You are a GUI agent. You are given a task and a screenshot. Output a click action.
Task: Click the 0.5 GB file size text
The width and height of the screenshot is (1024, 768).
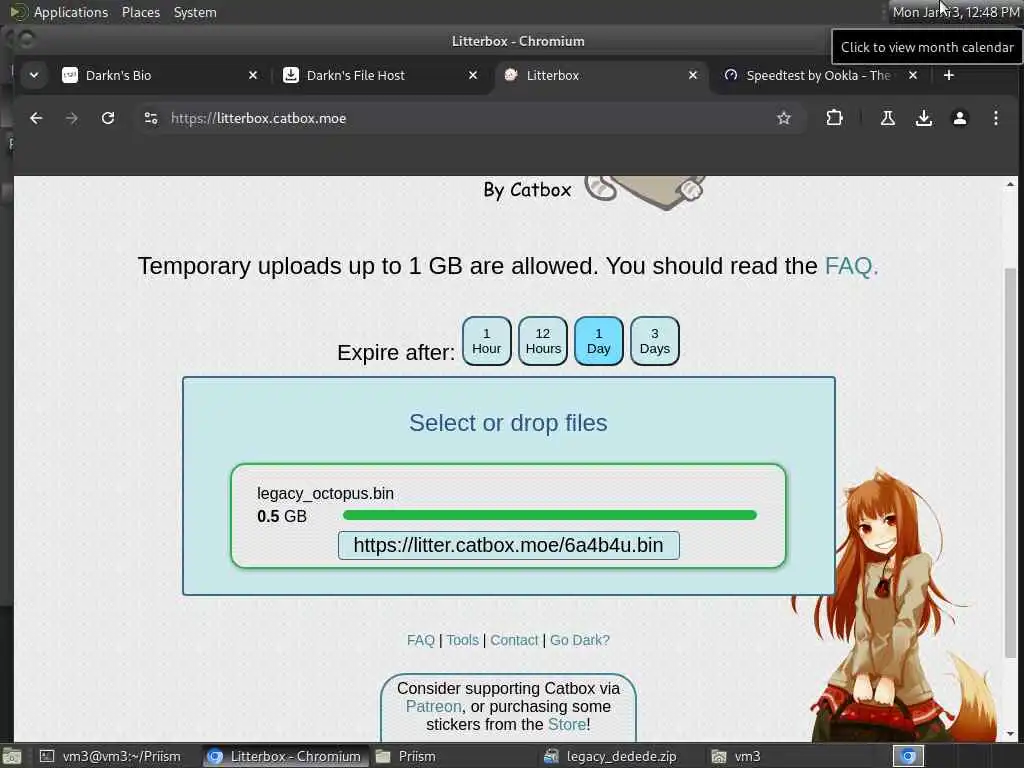[281, 516]
